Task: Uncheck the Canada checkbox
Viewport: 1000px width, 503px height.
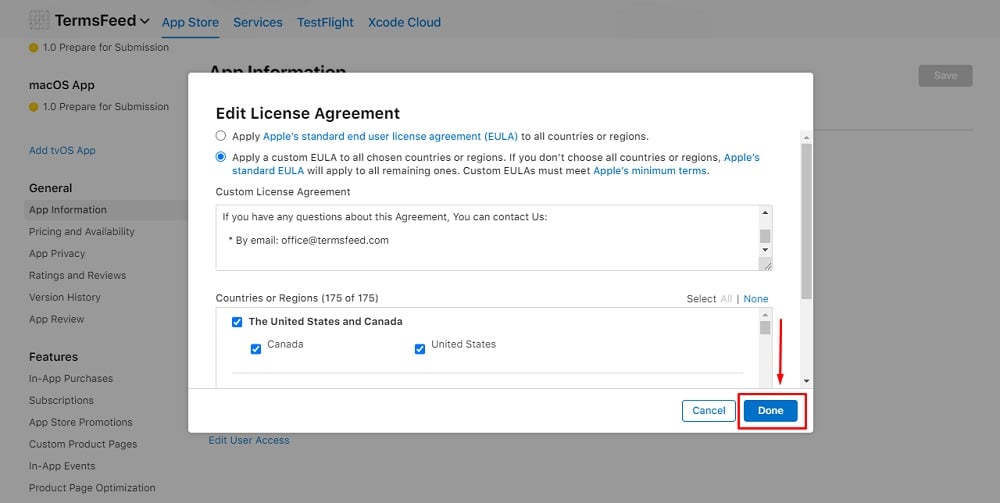Action: [x=256, y=349]
